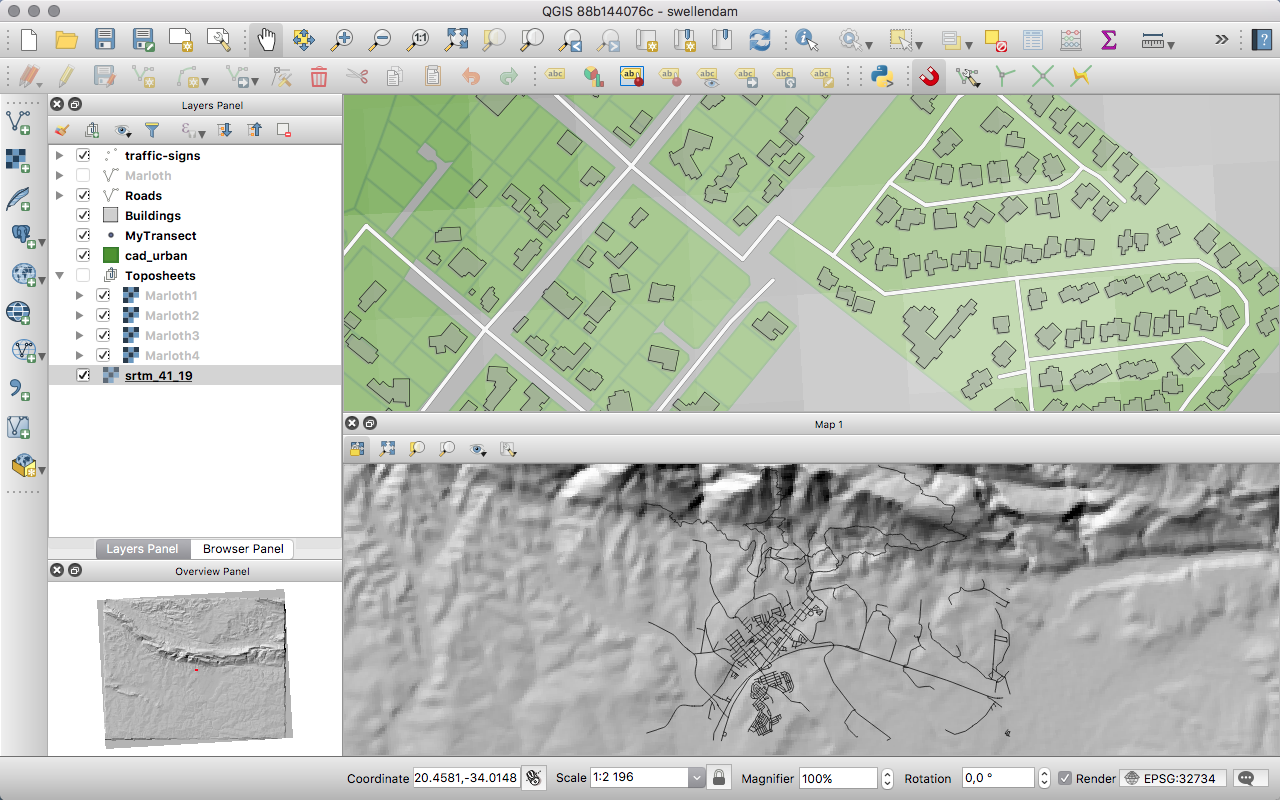Switch to the Layers Panel tab
This screenshot has height=800, width=1280.
142,549
